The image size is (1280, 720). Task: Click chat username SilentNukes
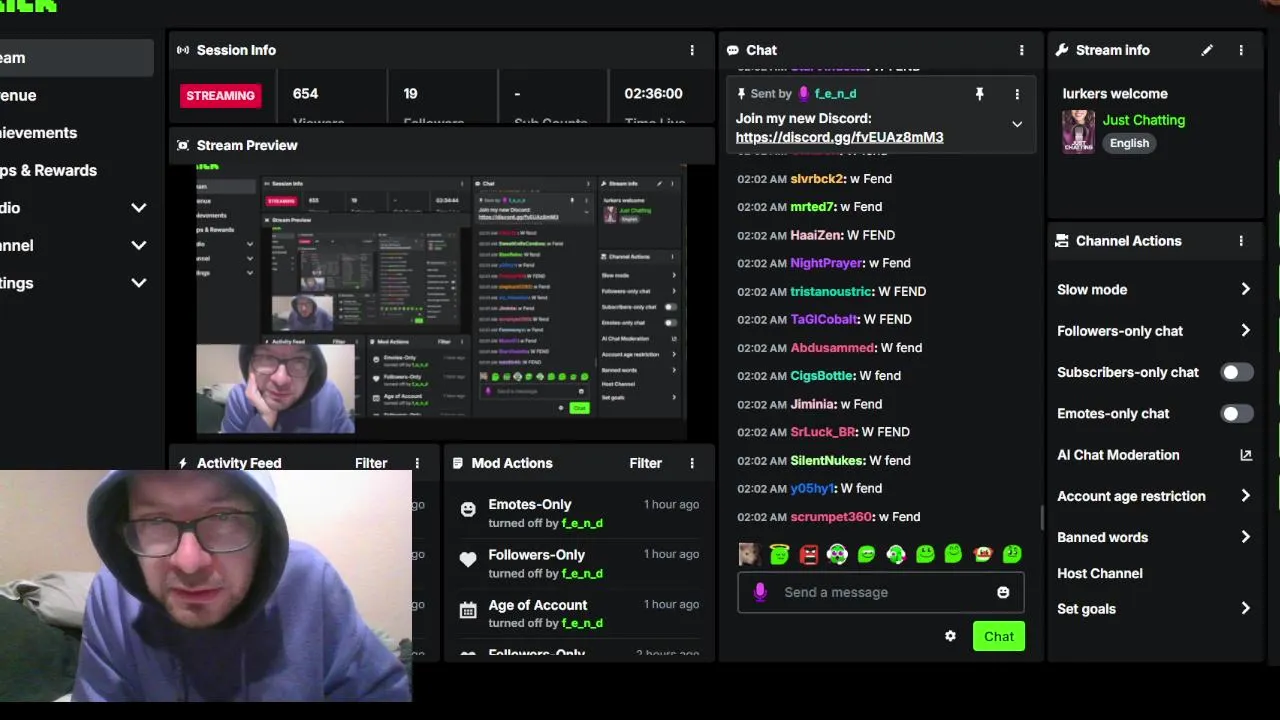tap(826, 460)
